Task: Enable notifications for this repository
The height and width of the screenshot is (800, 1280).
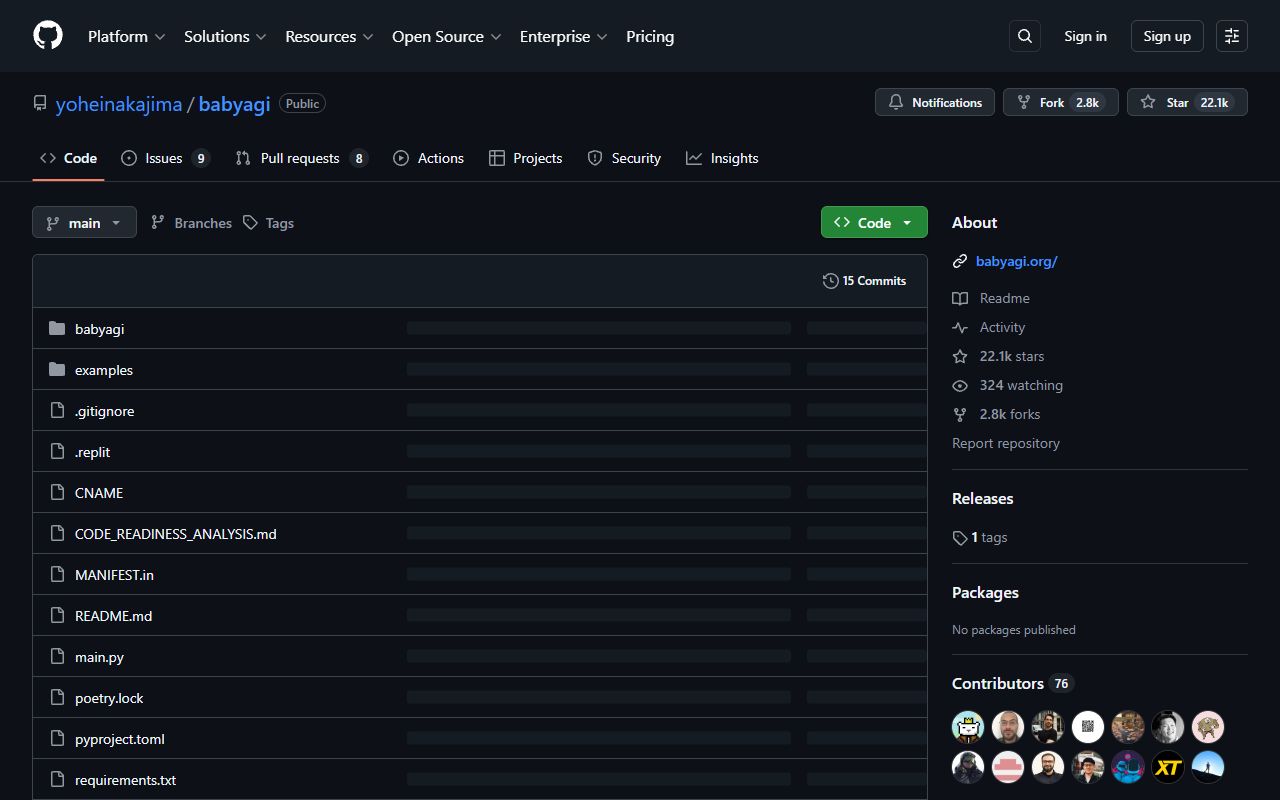Action: [x=934, y=102]
